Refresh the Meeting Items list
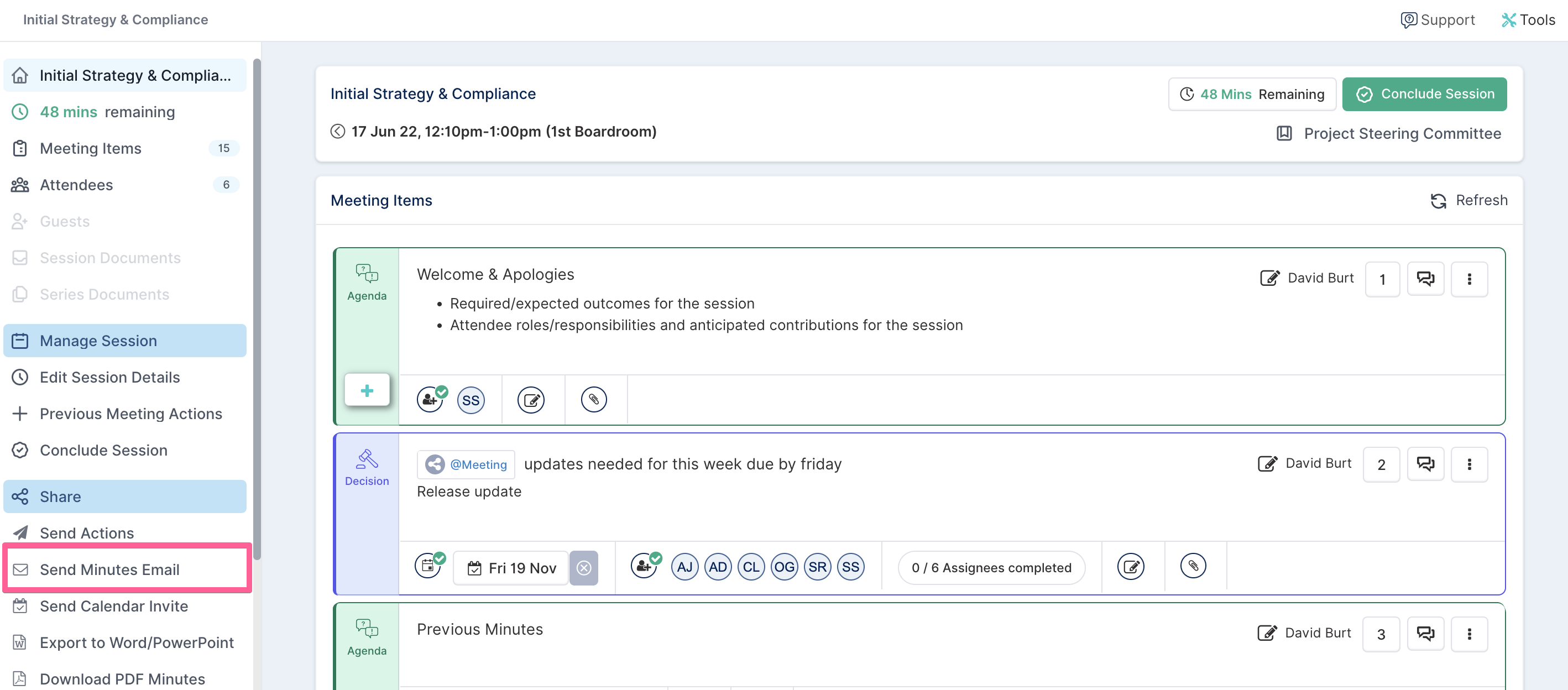 (1469, 200)
